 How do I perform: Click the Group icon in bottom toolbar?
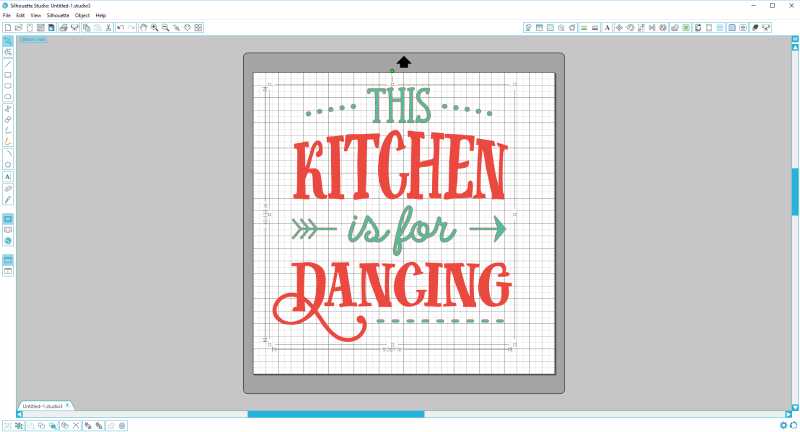(x=8, y=425)
